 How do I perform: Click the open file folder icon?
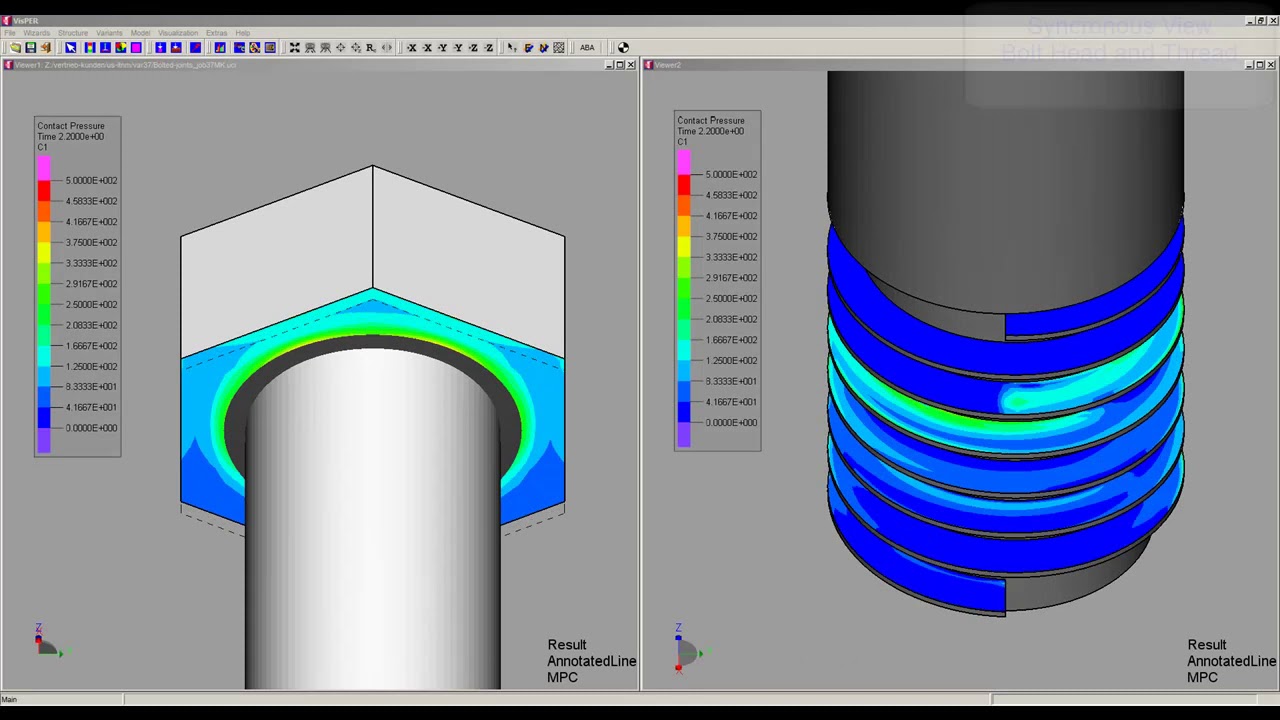click(15, 47)
